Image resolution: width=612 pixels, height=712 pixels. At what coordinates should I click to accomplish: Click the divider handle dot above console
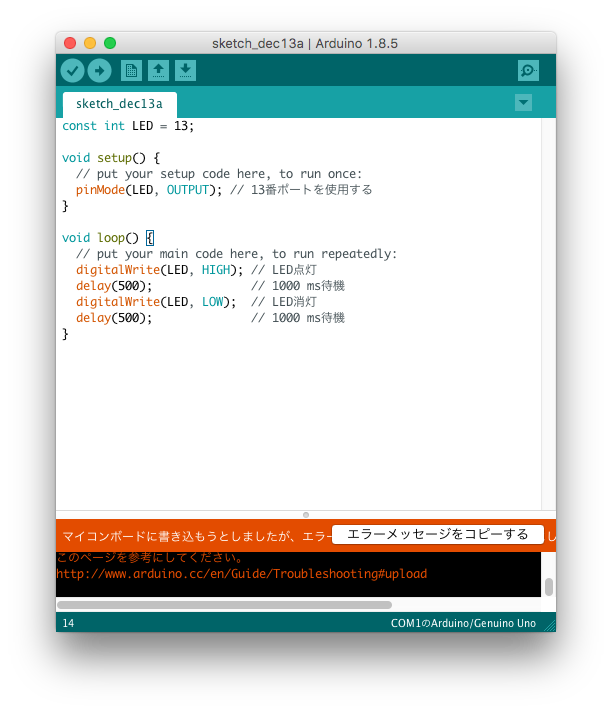306,515
